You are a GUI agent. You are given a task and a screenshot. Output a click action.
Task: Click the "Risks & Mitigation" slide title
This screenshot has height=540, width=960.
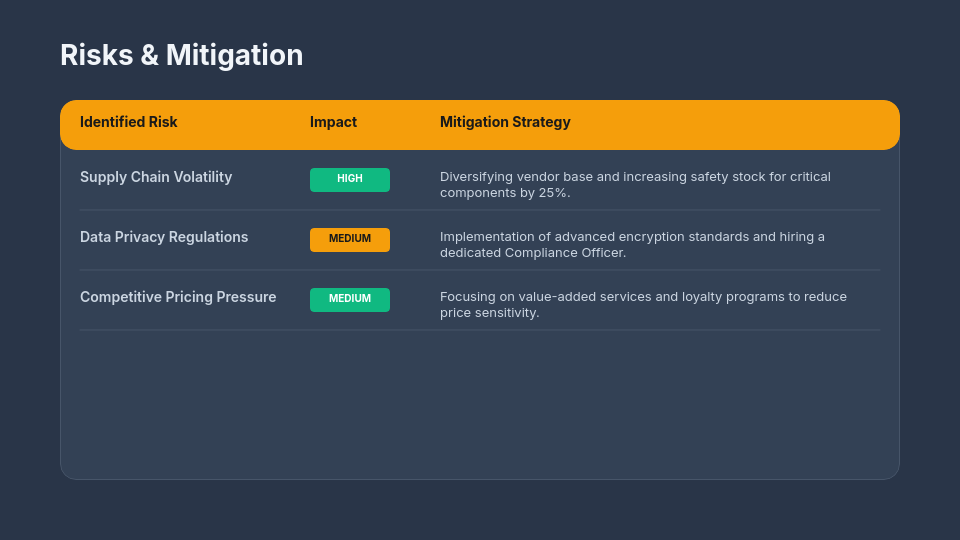pyautogui.click(x=181, y=55)
